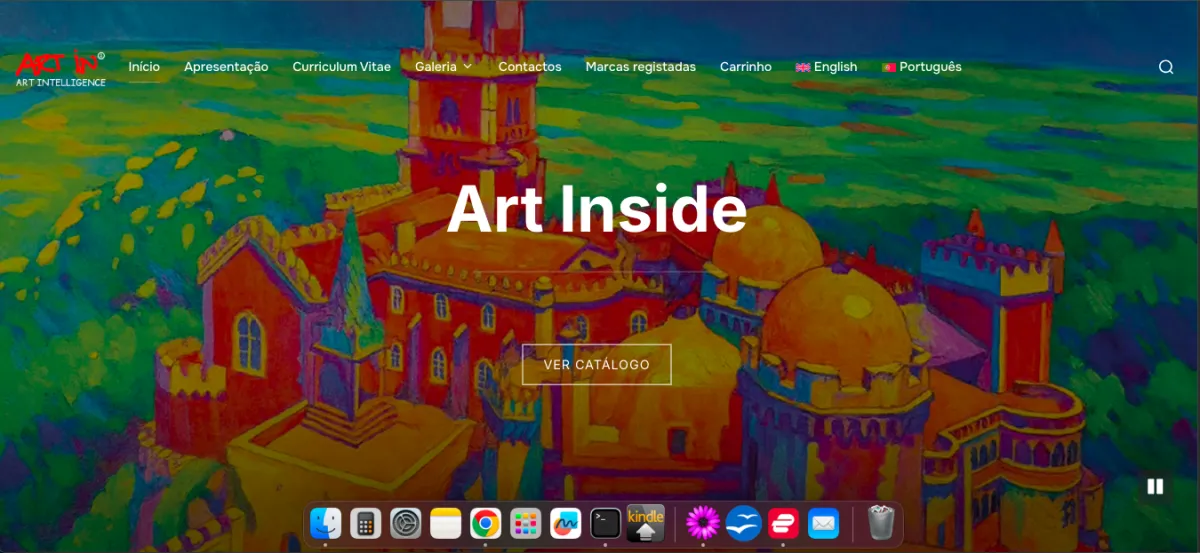Viewport: 1200px width, 553px height.
Task: Open Freeform from the Dock
Action: (x=566, y=523)
